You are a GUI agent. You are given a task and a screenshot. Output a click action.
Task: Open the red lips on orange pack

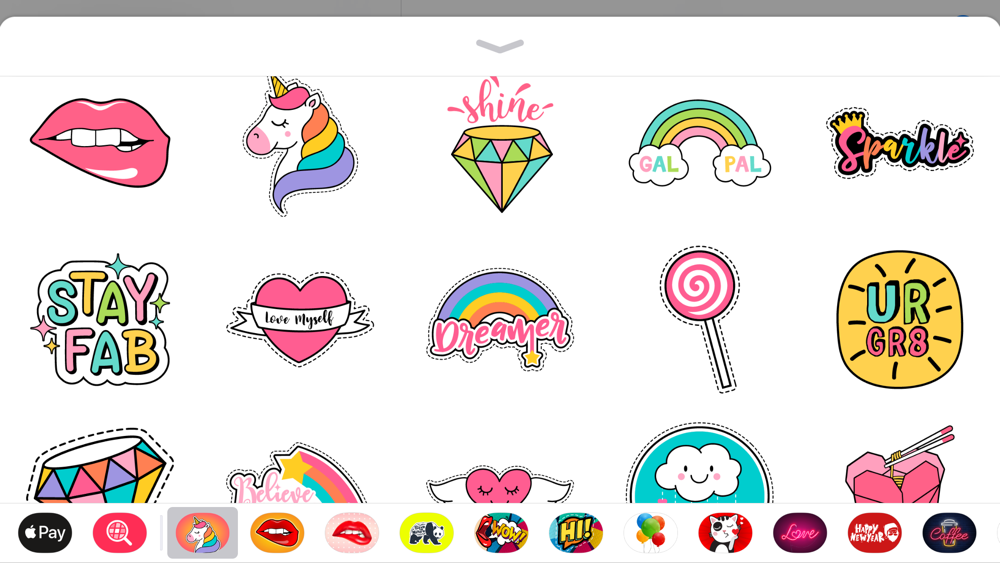[x=277, y=533]
